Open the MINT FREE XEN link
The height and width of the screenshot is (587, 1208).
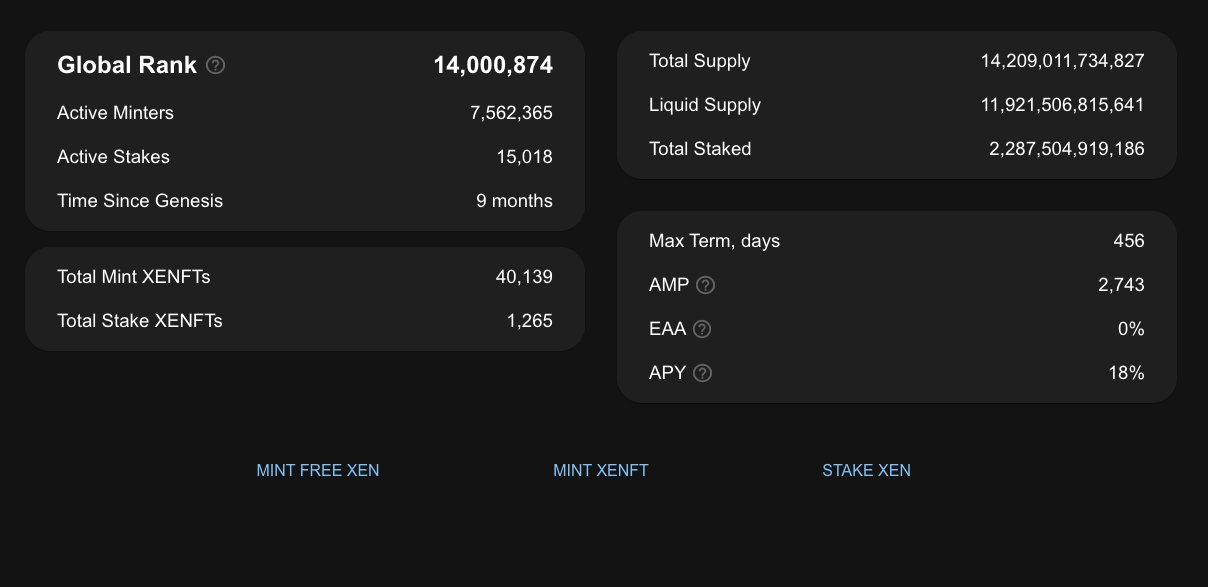pos(318,470)
